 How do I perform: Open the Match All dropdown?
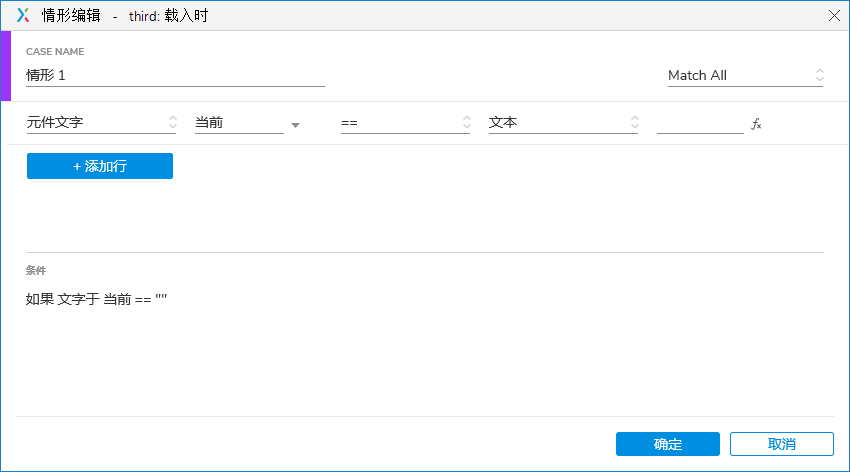(745, 75)
